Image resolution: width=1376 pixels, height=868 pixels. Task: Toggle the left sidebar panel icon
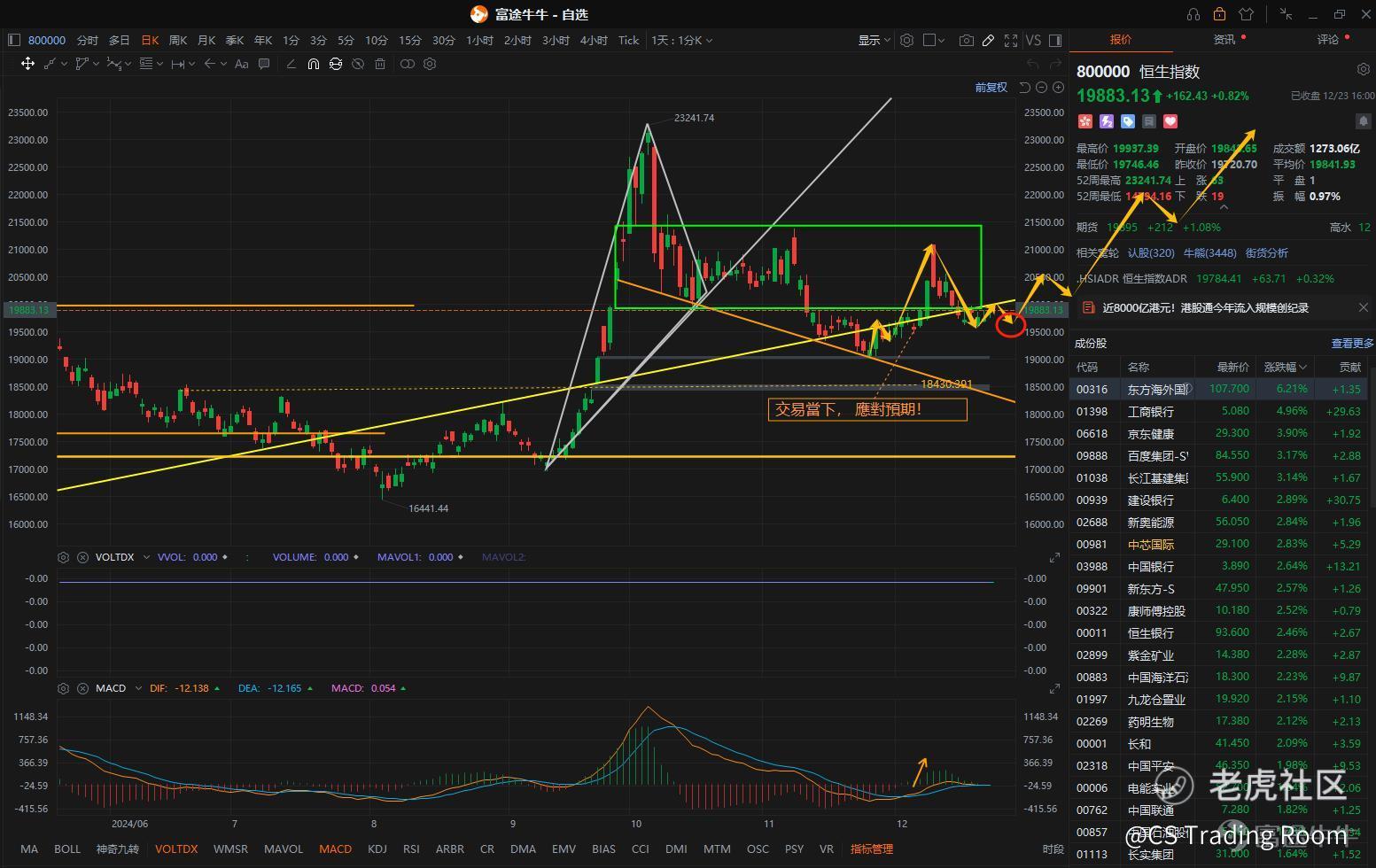[x=13, y=40]
